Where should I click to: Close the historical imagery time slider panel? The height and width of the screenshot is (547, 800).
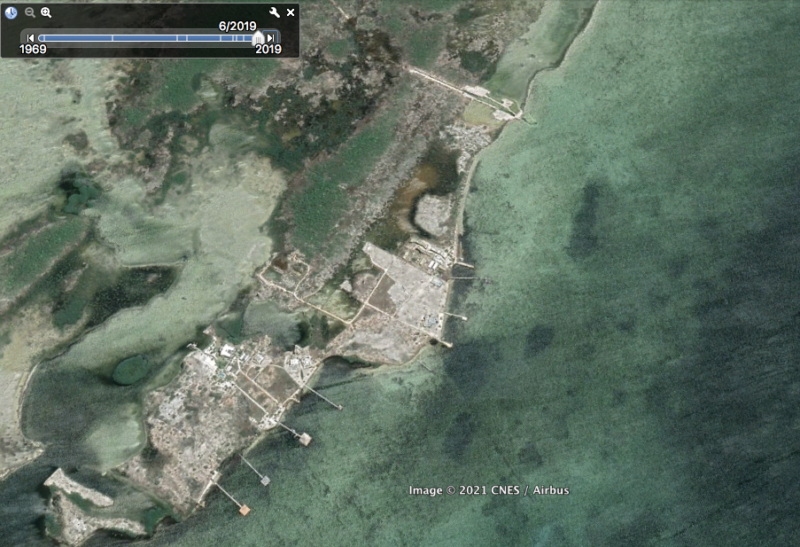[x=290, y=13]
